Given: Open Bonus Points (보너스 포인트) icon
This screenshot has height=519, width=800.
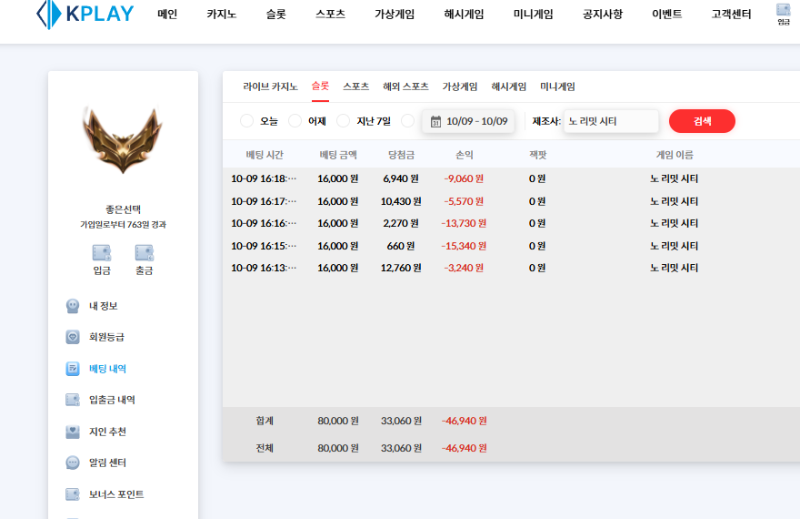Looking at the screenshot, I should tap(73, 494).
